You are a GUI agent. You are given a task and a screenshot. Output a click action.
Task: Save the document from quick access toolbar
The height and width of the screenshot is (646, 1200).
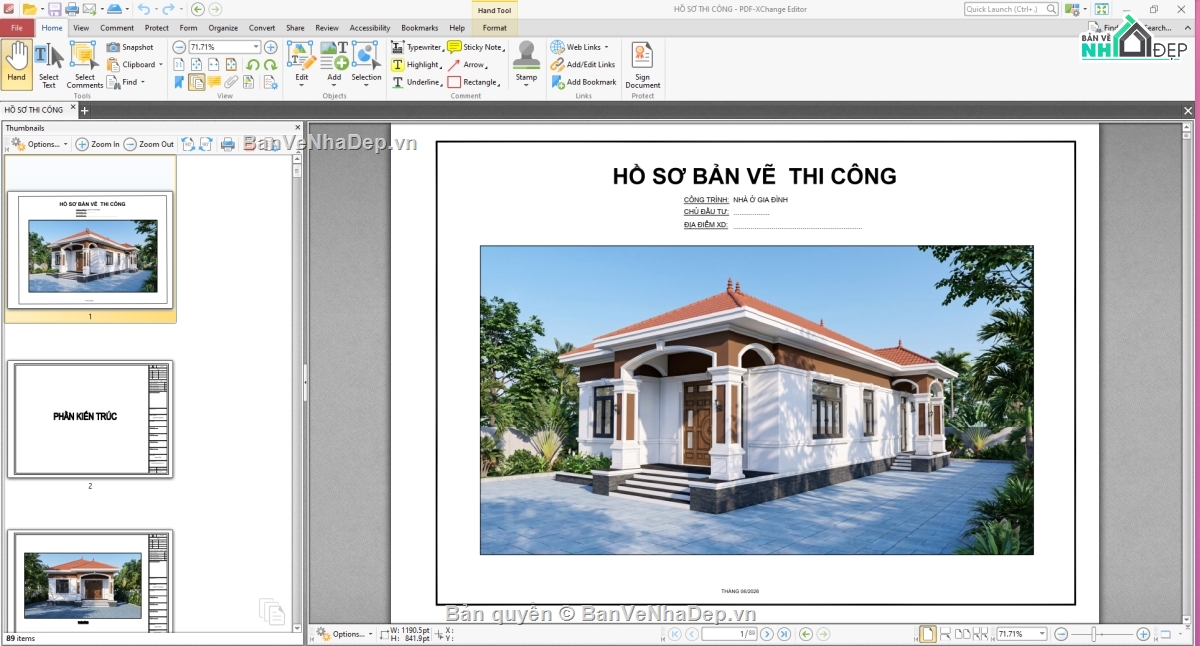[54, 9]
